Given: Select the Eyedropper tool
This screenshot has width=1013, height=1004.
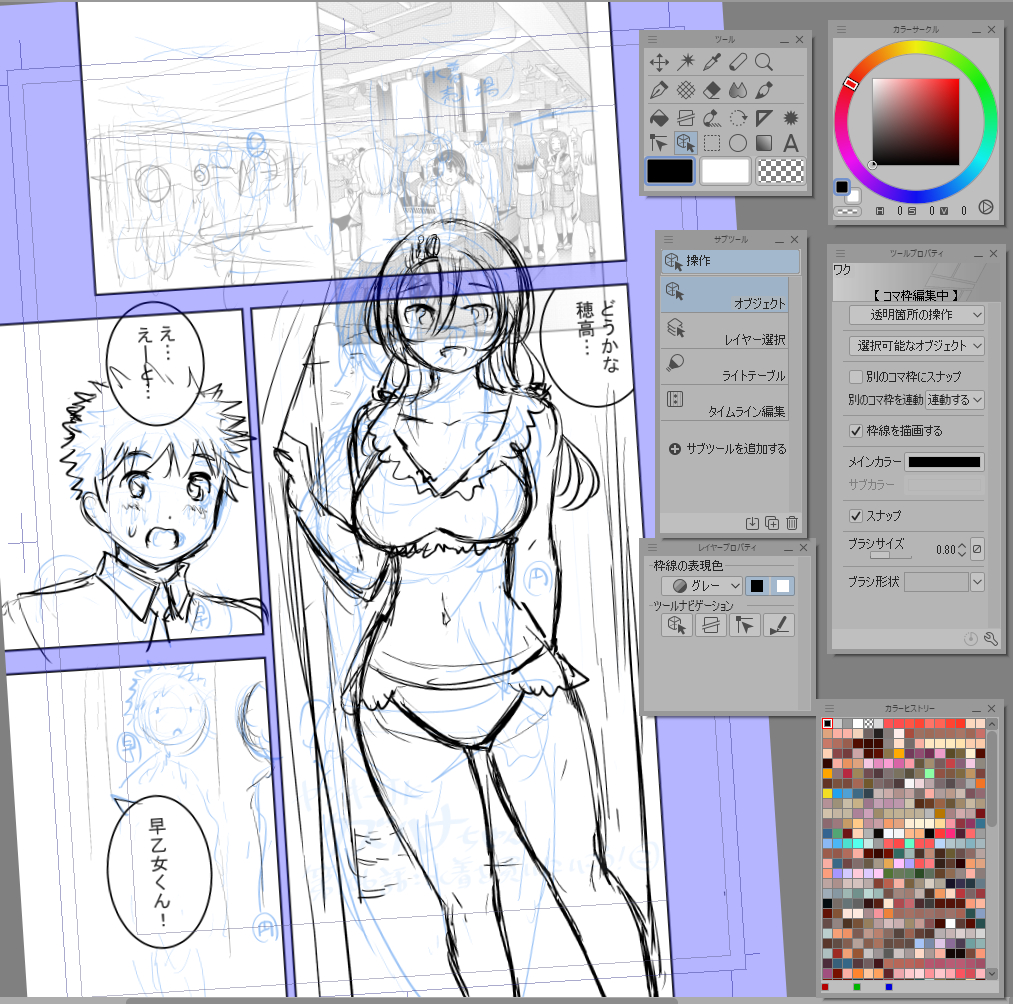Looking at the screenshot, I should pos(712,62).
